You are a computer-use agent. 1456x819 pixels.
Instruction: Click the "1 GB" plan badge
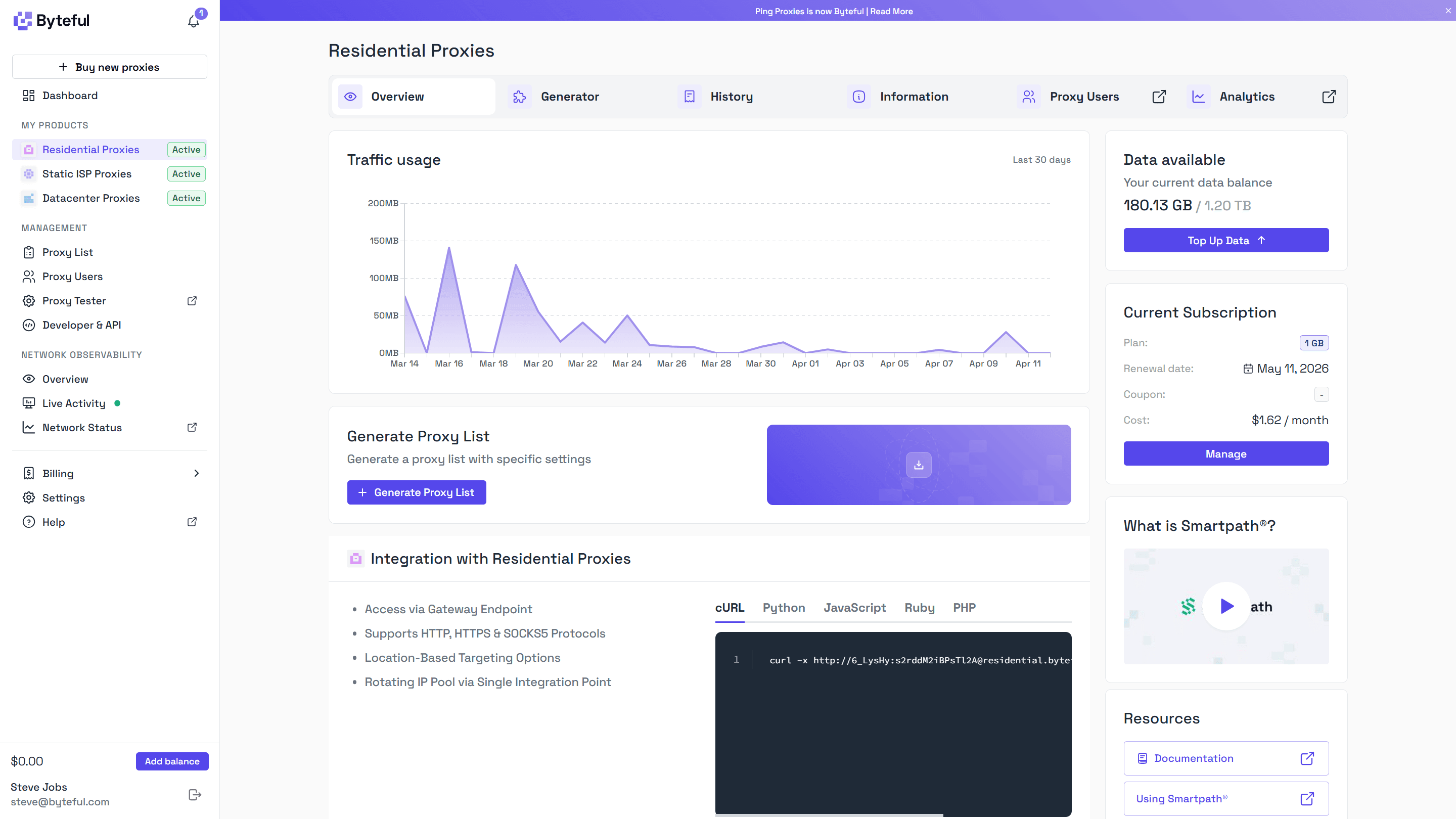pyautogui.click(x=1313, y=343)
